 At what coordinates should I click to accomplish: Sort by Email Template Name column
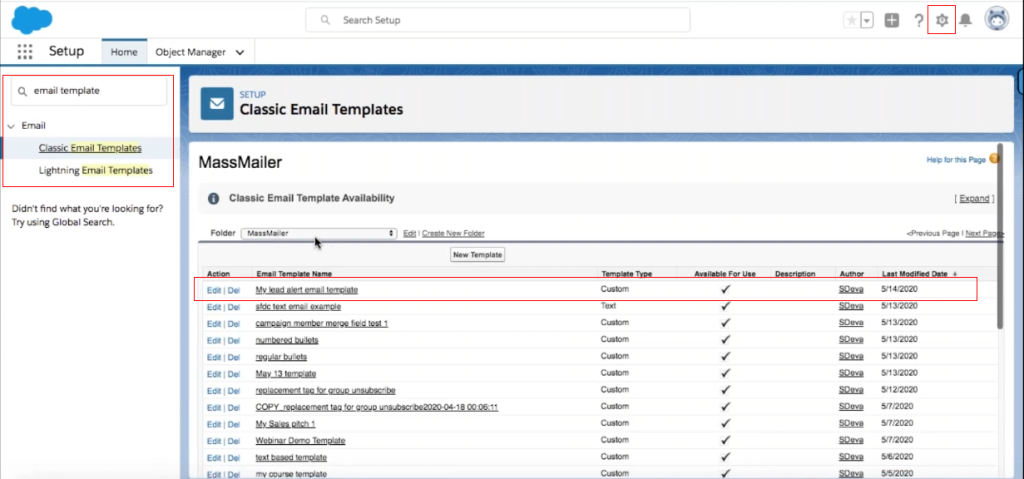click(x=295, y=274)
